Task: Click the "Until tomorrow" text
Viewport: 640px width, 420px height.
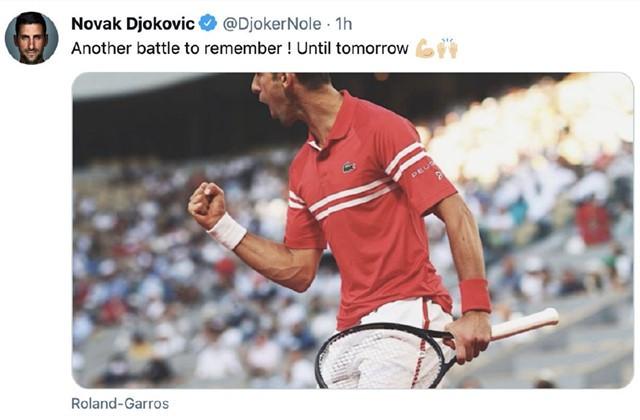Action: [353, 49]
